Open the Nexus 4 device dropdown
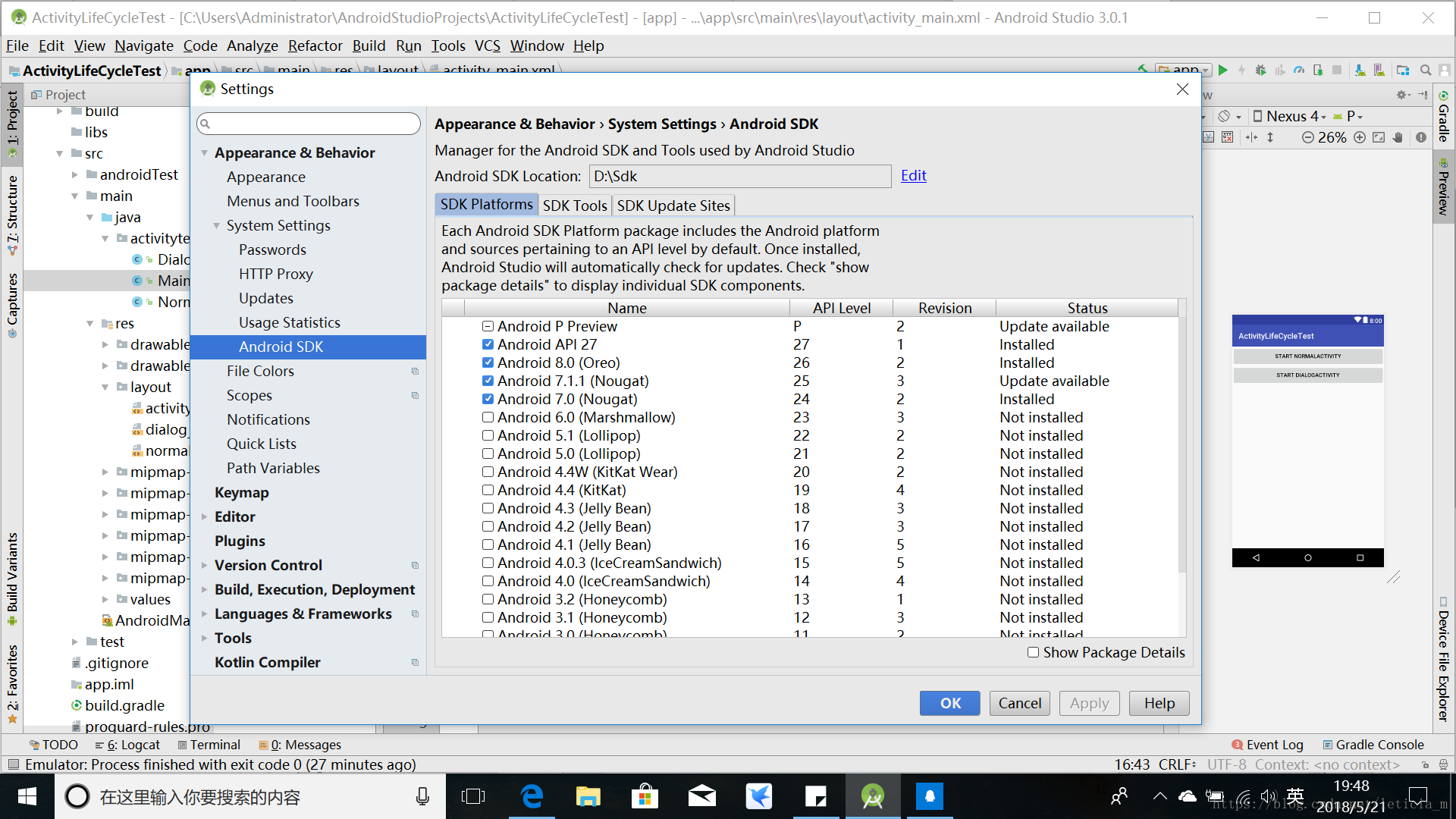 coord(1289,116)
